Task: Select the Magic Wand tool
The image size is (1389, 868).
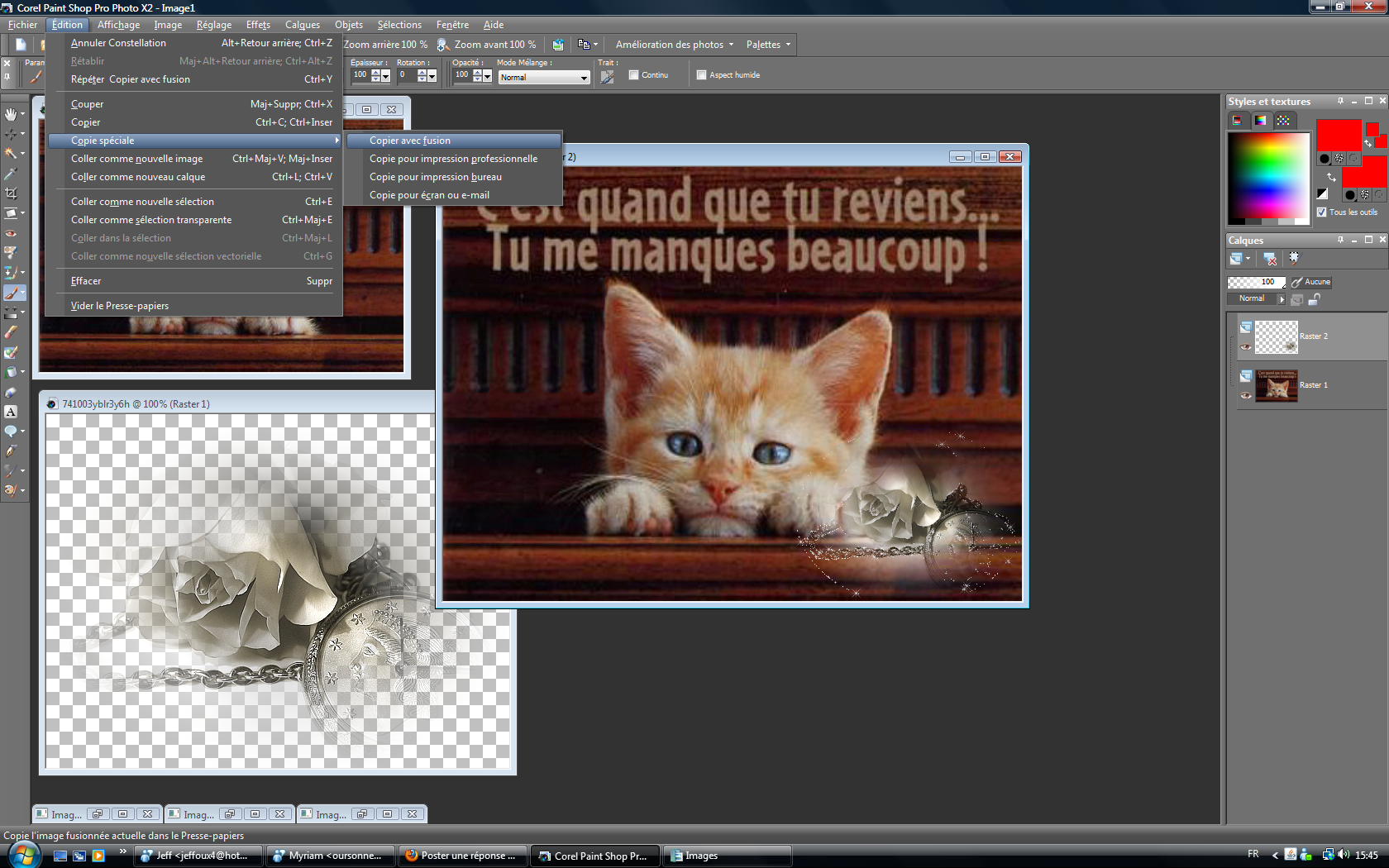Action: click(11, 154)
